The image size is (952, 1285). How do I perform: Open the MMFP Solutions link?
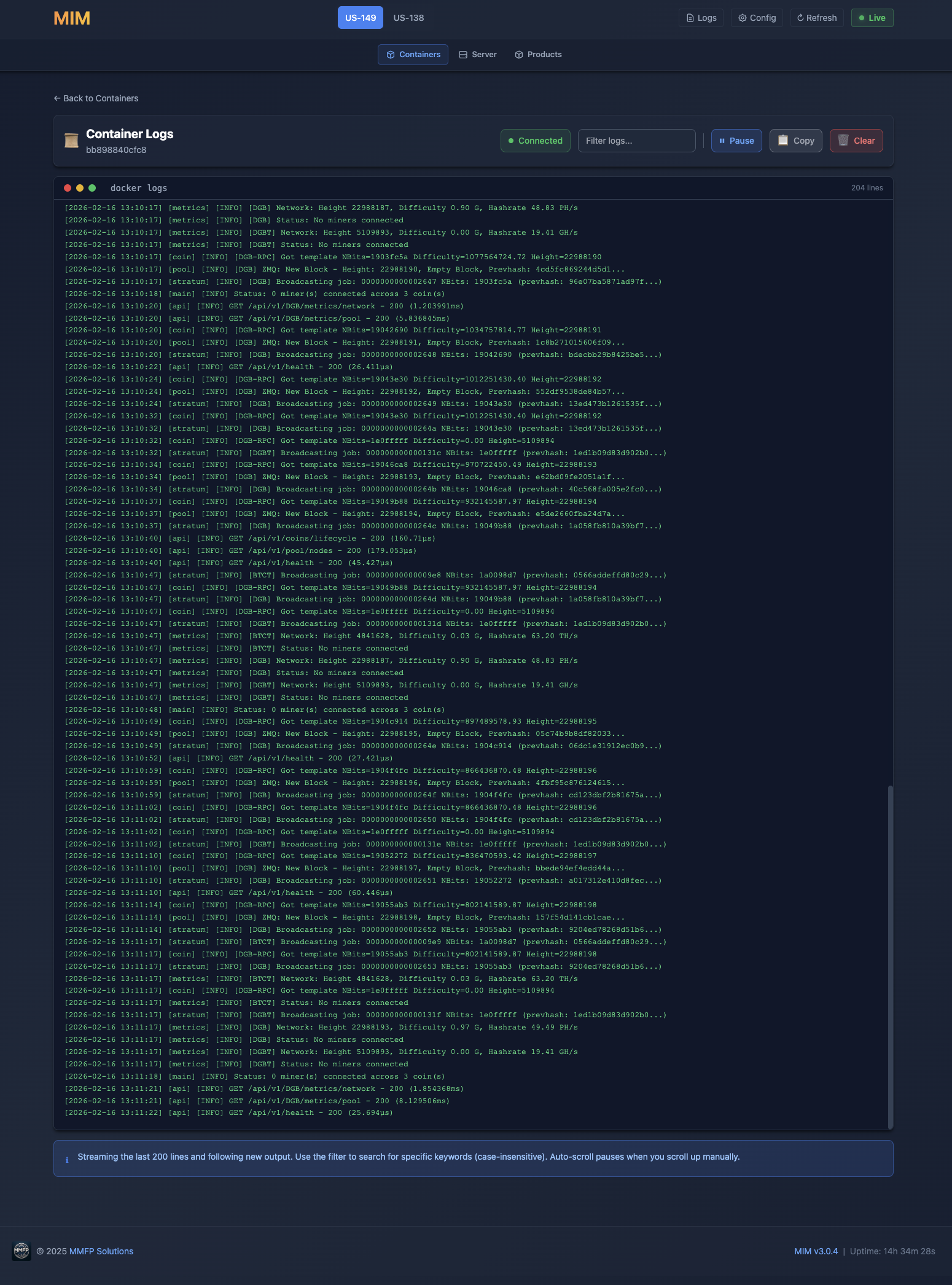coord(101,1251)
